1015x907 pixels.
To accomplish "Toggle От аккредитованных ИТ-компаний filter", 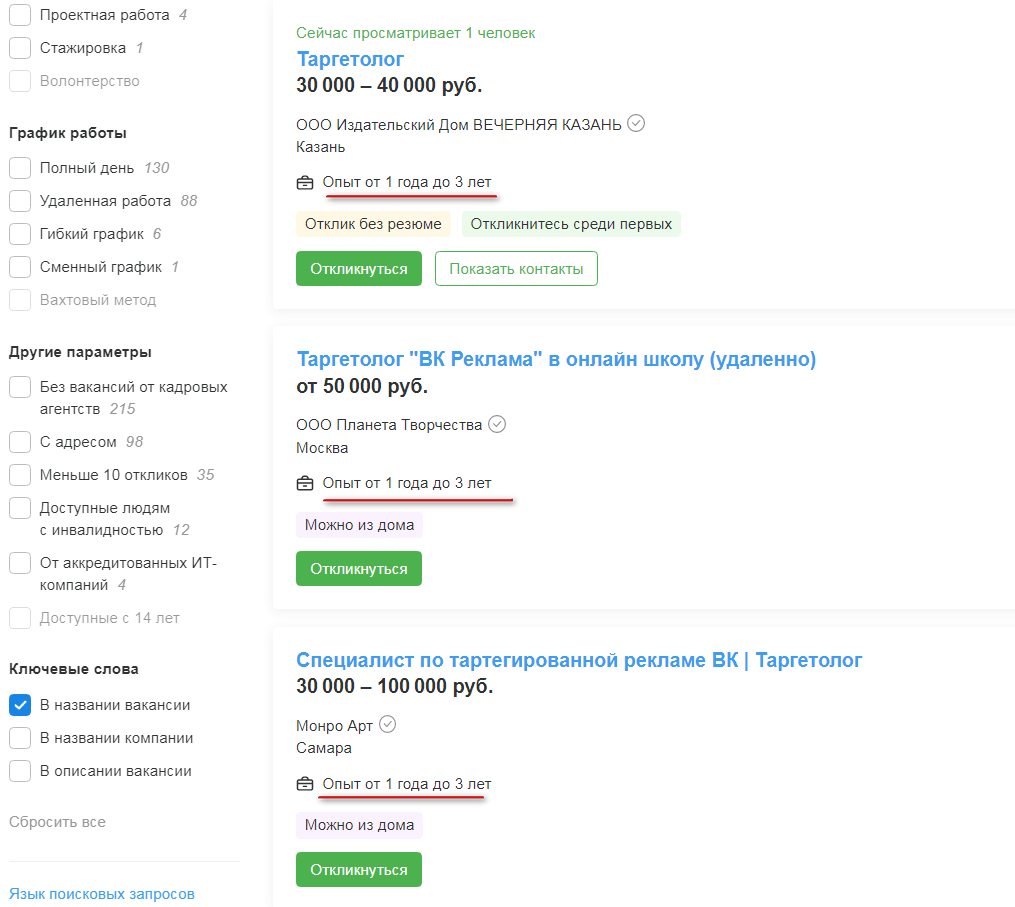I will point(20,563).
